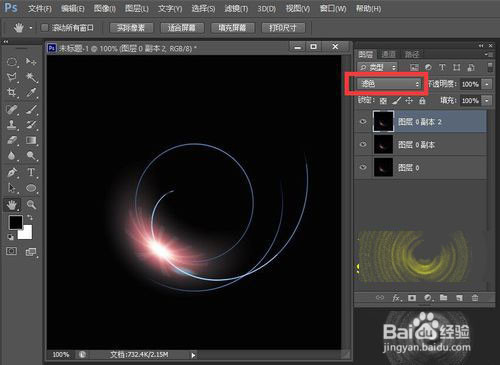Image resolution: width=500 pixels, height=365 pixels.
Task: Select the Dodge tool
Action: click(x=31, y=155)
